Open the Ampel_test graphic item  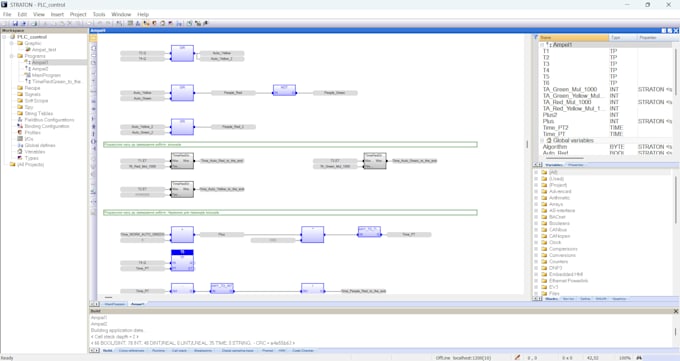coord(43,49)
